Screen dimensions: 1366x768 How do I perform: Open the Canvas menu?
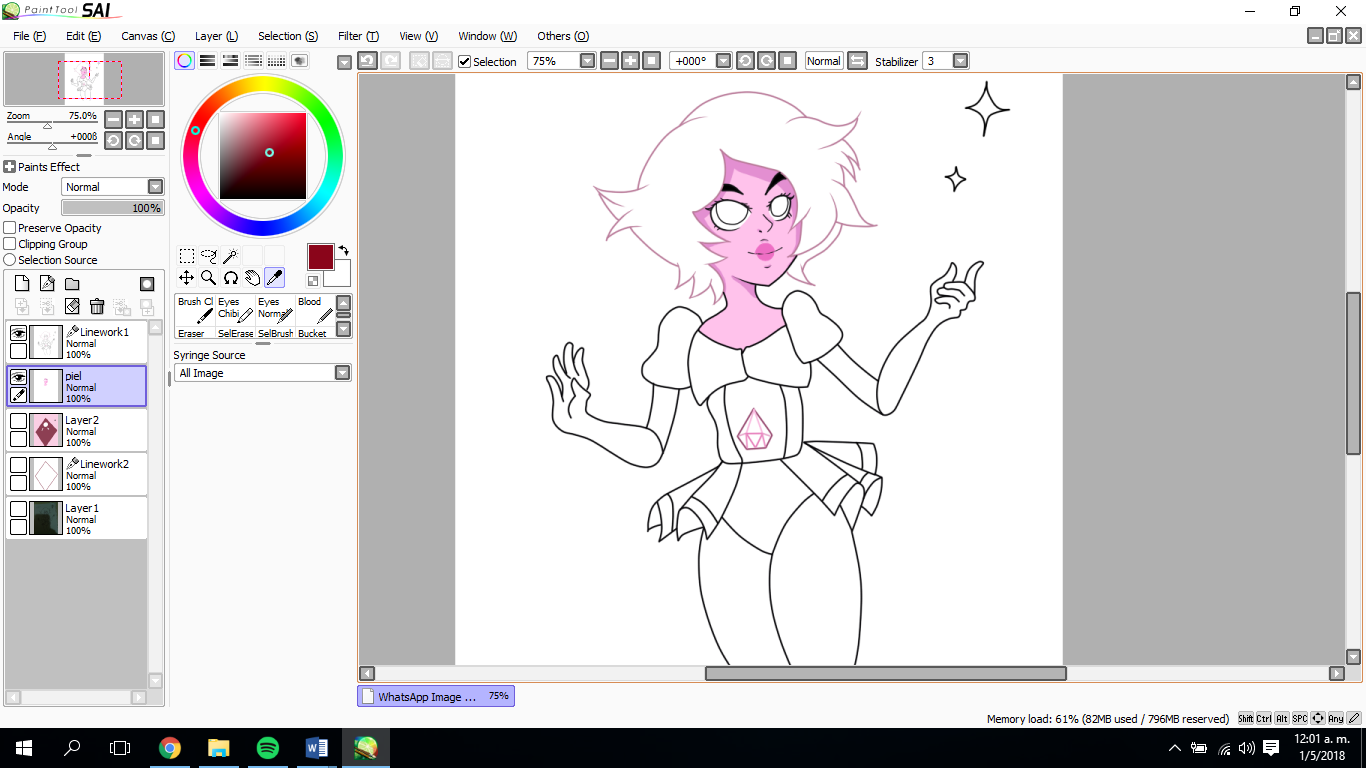pos(148,36)
